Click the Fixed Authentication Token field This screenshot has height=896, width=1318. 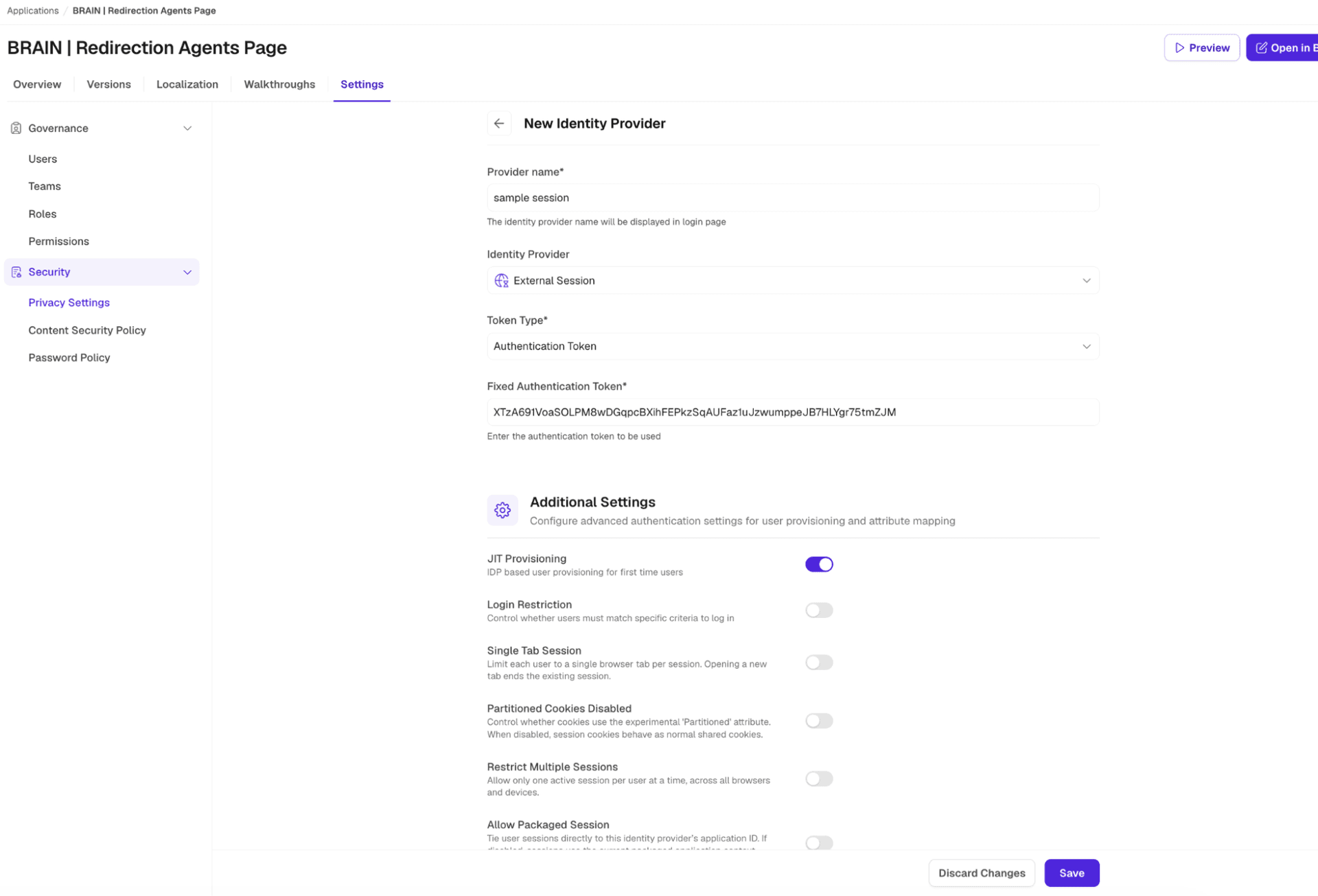point(793,413)
